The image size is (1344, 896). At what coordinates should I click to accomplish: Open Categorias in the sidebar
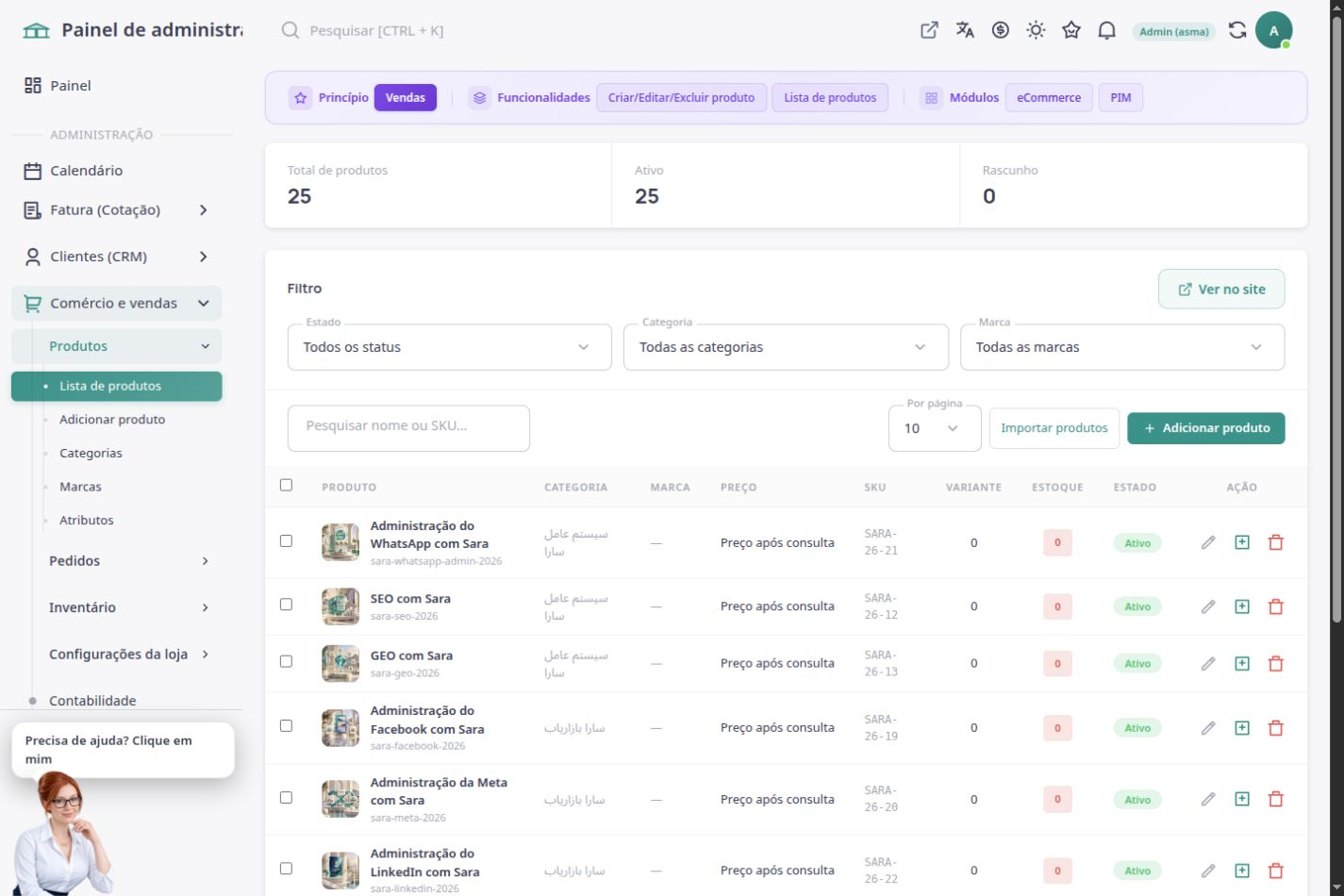[91, 453]
